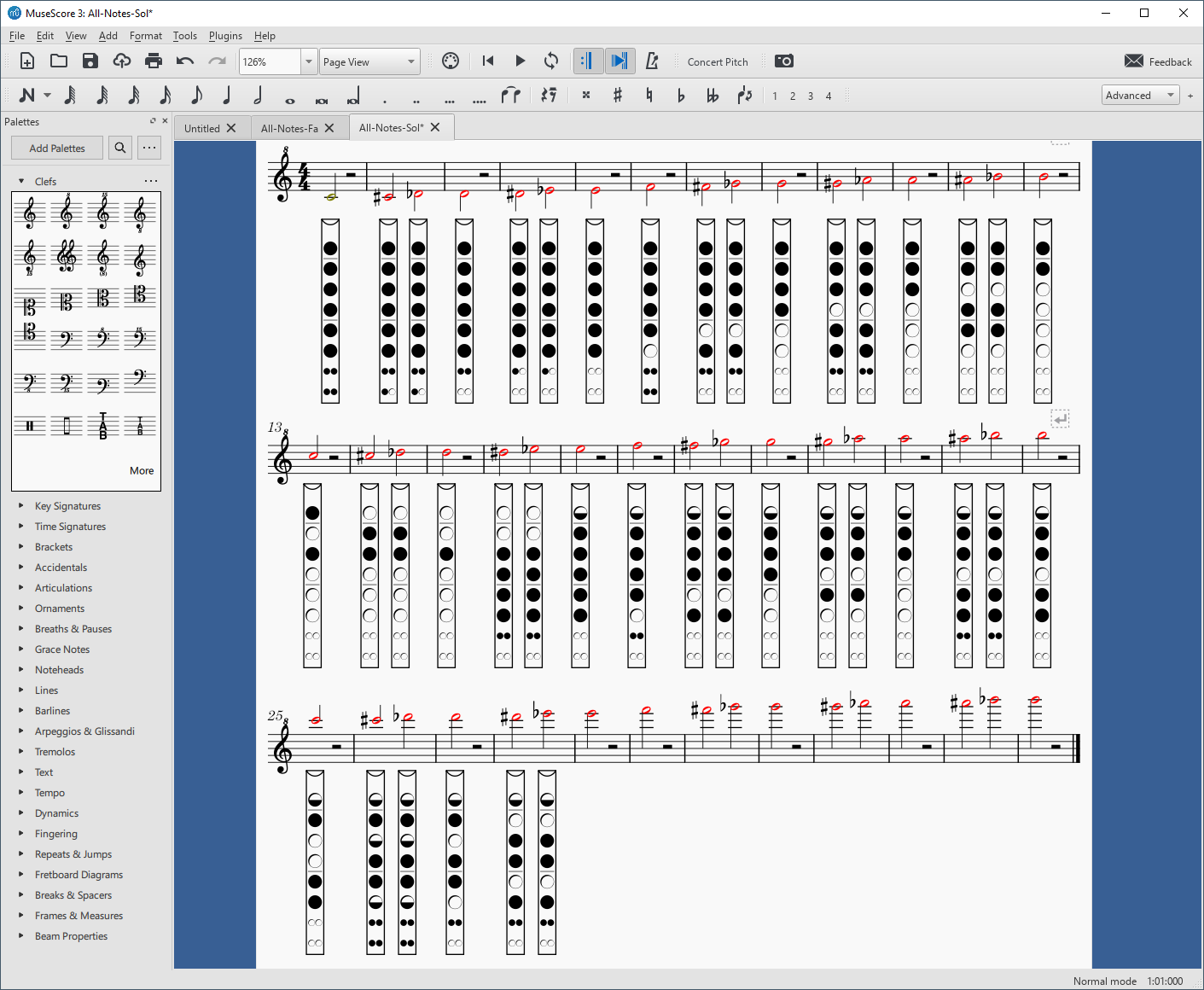Open image capture with the camera icon
The width and height of the screenshot is (1204, 990).
coord(784,61)
